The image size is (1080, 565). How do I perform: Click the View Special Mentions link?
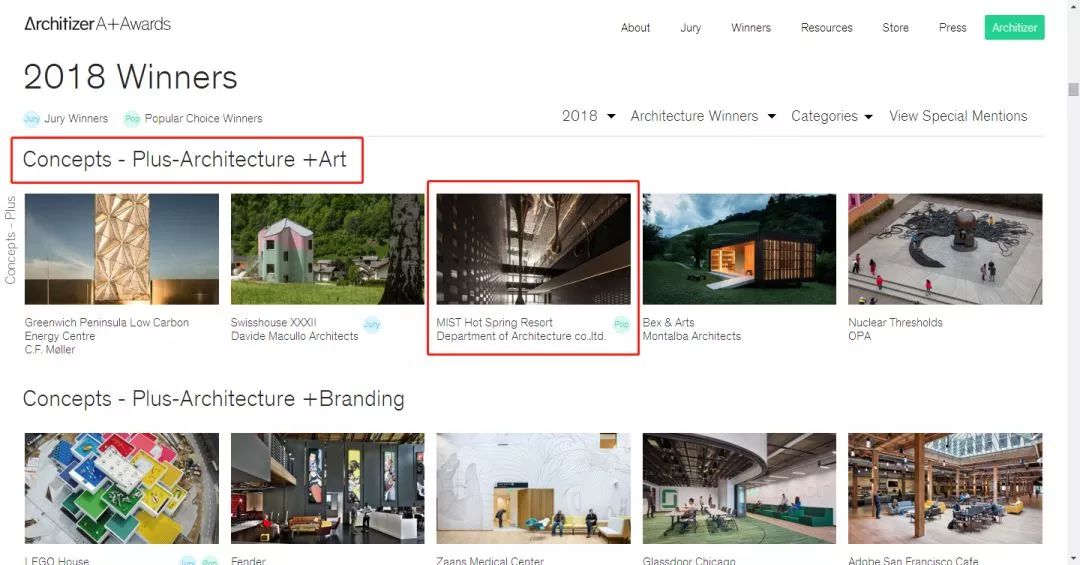click(x=957, y=116)
